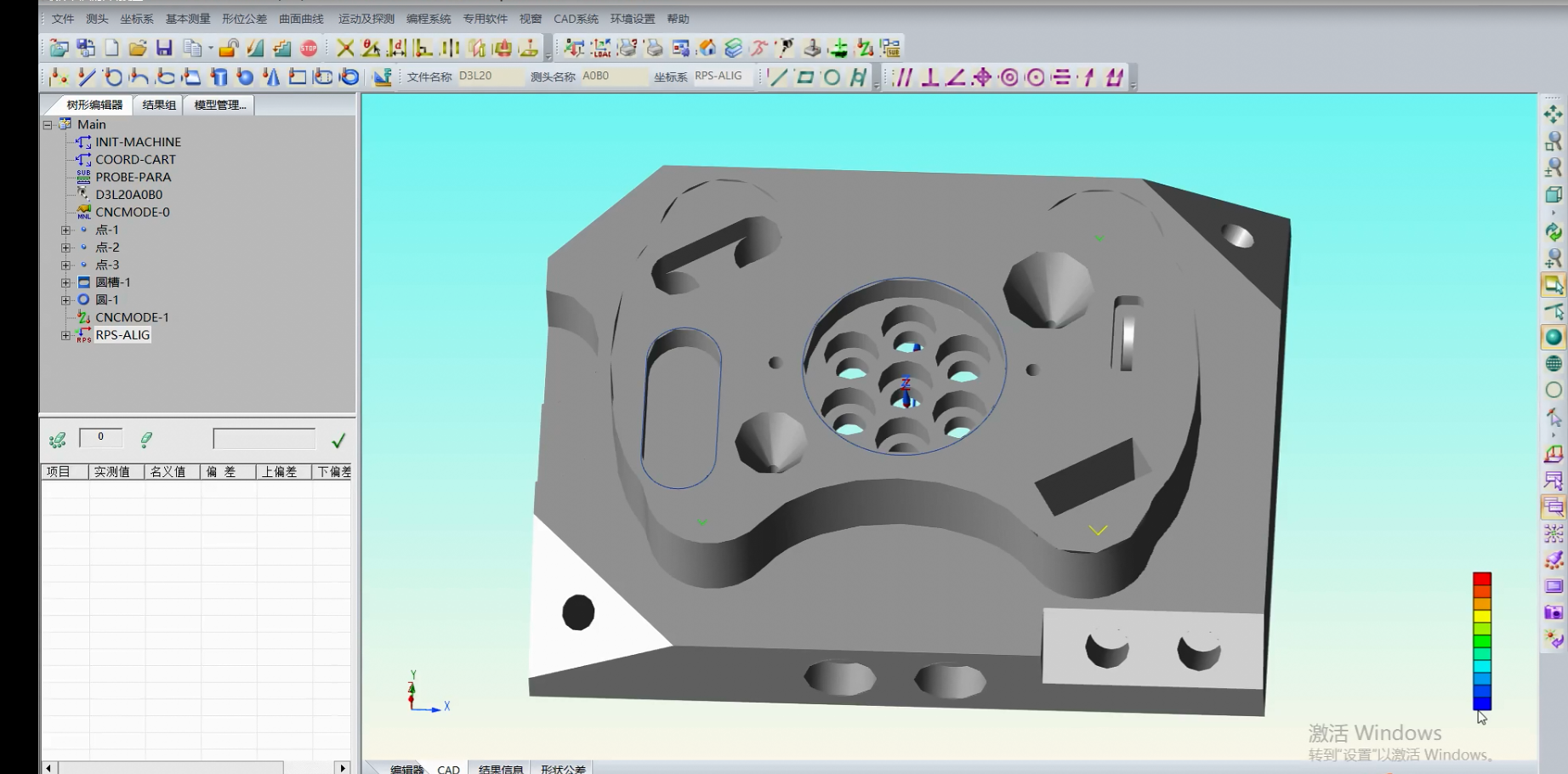Click the pan move arrows icon in CAD sidebar

point(1554,114)
